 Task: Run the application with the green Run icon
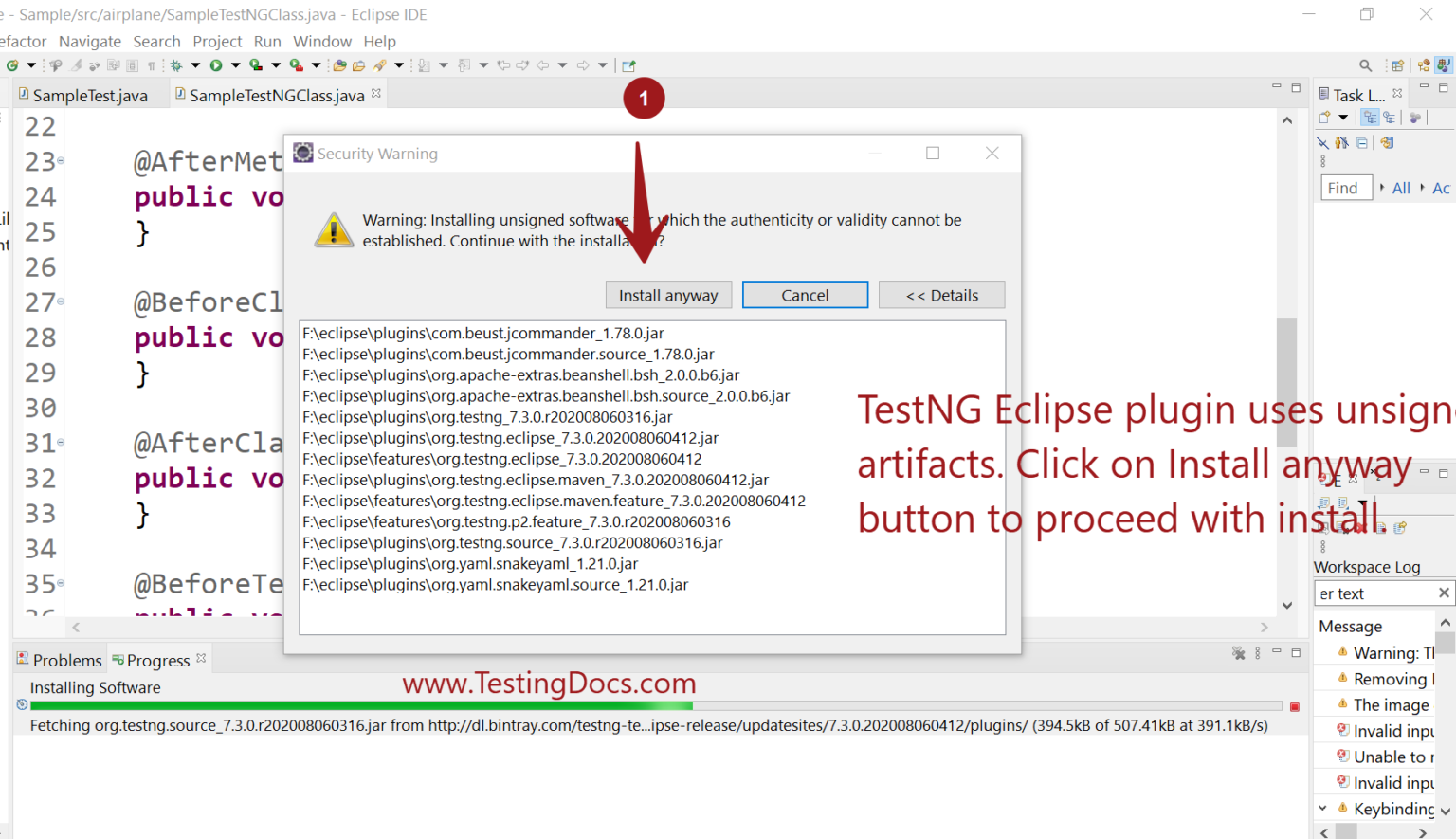pos(216,64)
